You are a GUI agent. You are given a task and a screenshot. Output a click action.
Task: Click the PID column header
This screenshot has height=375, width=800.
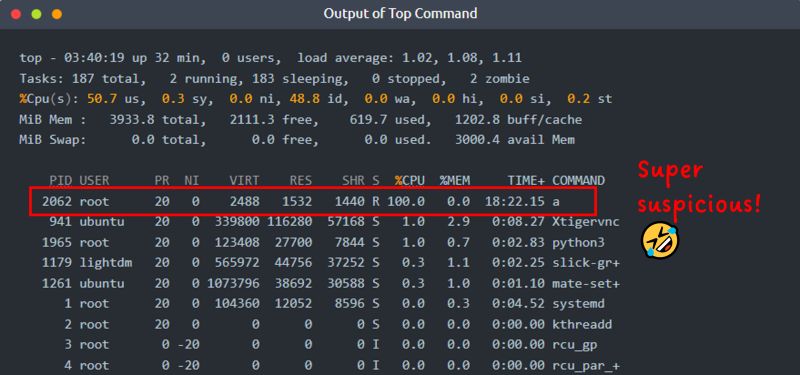pos(61,181)
